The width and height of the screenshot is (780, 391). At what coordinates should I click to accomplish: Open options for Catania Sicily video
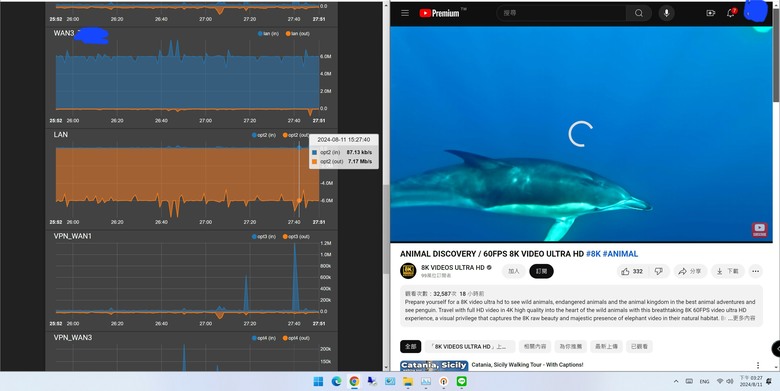coord(758,365)
